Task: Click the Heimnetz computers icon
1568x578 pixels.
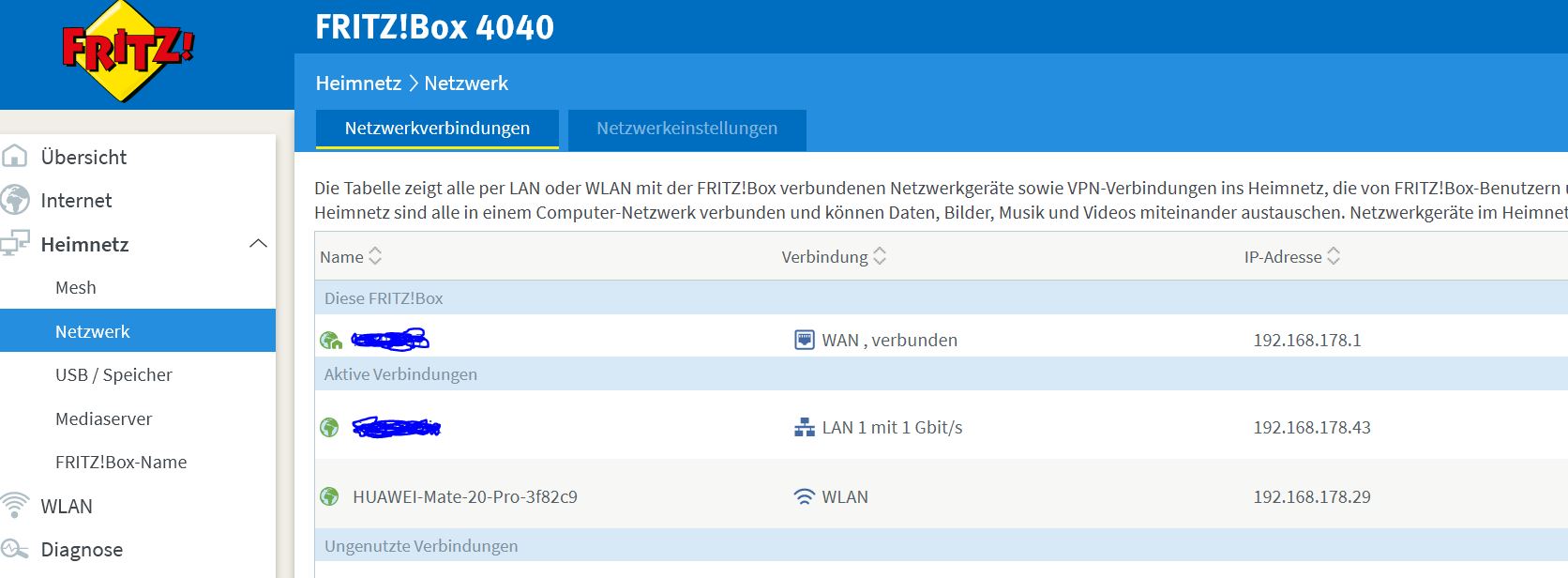Action: click(15, 244)
